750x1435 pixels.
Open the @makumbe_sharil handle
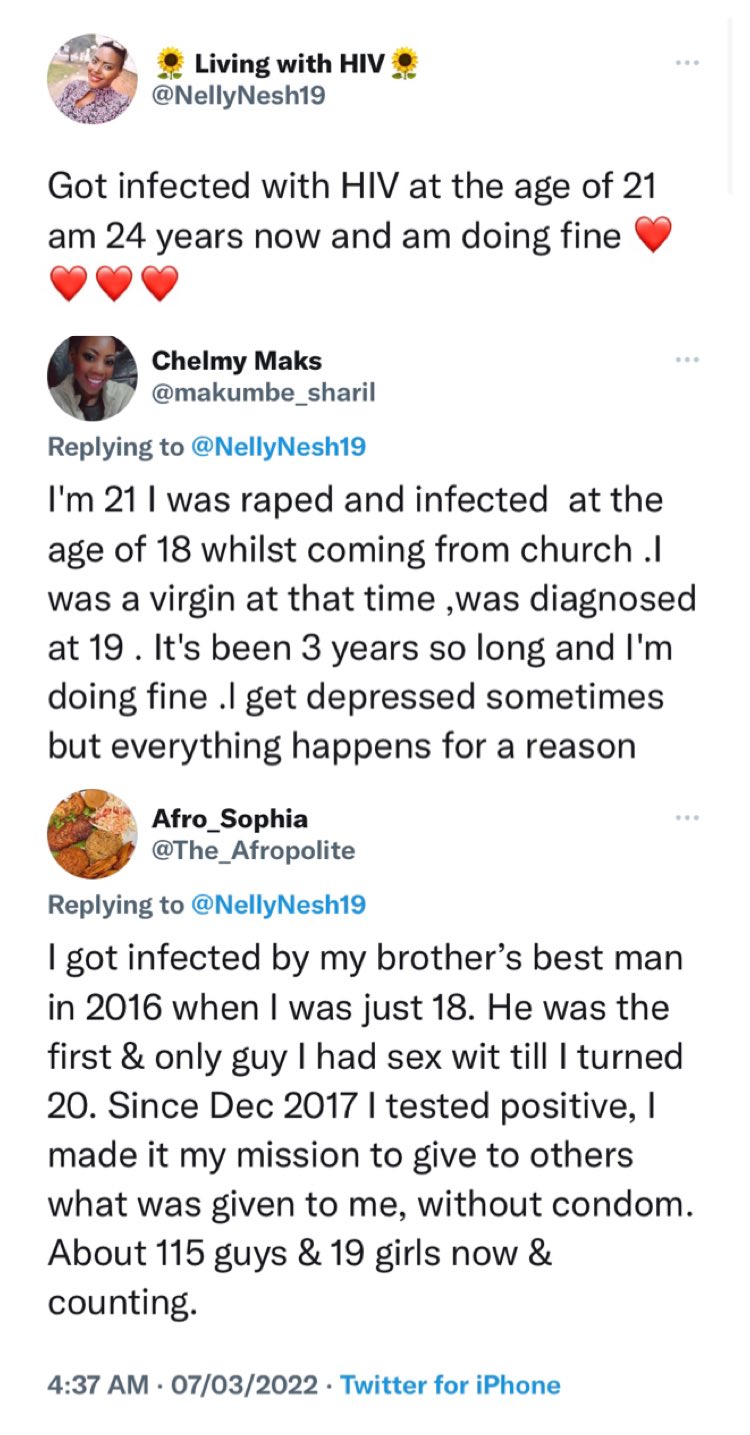click(263, 392)
